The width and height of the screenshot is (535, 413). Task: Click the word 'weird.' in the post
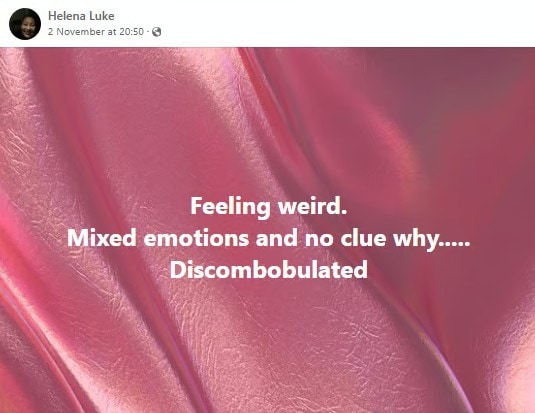click(x=313, y=206)
